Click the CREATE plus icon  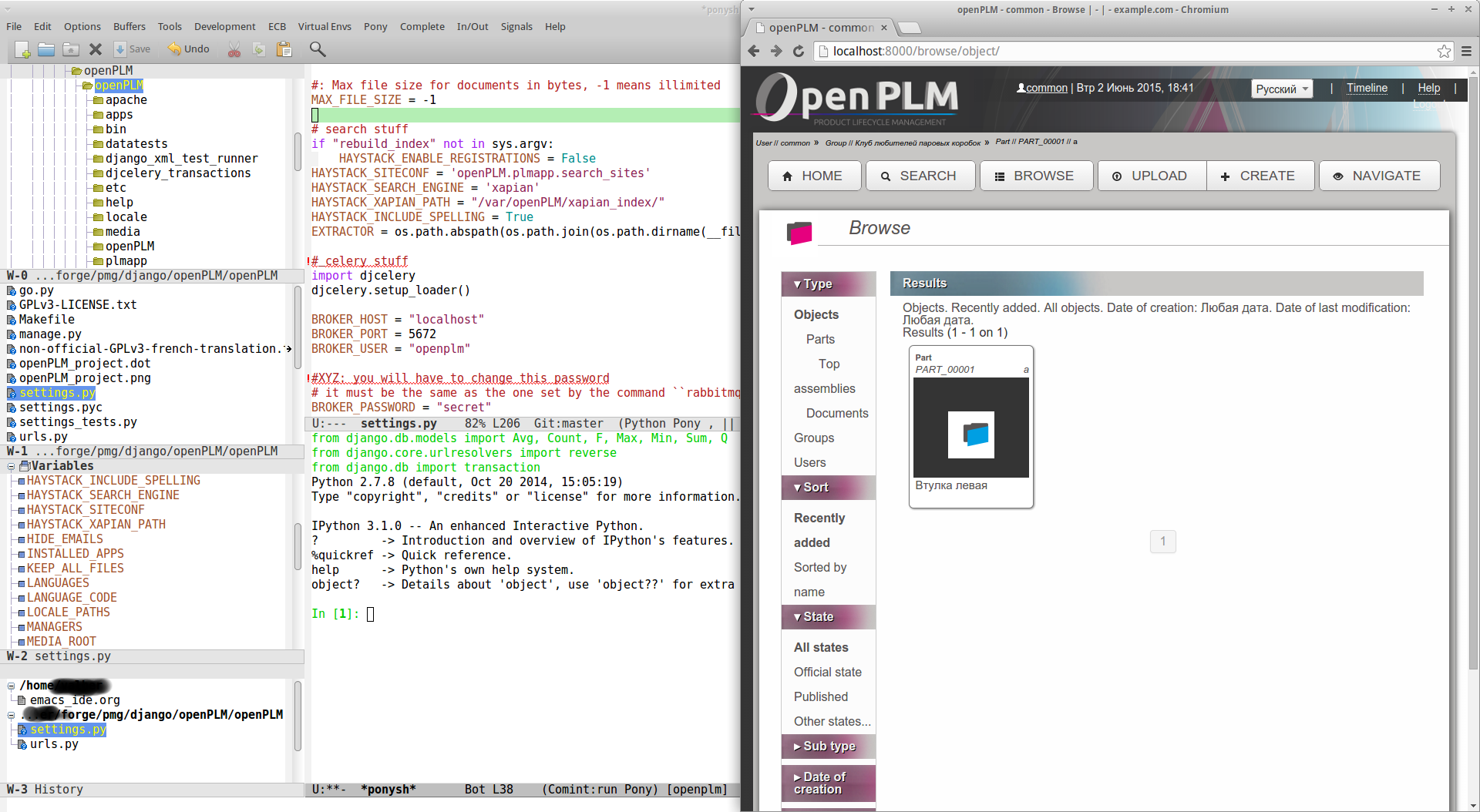[1226, 176]
